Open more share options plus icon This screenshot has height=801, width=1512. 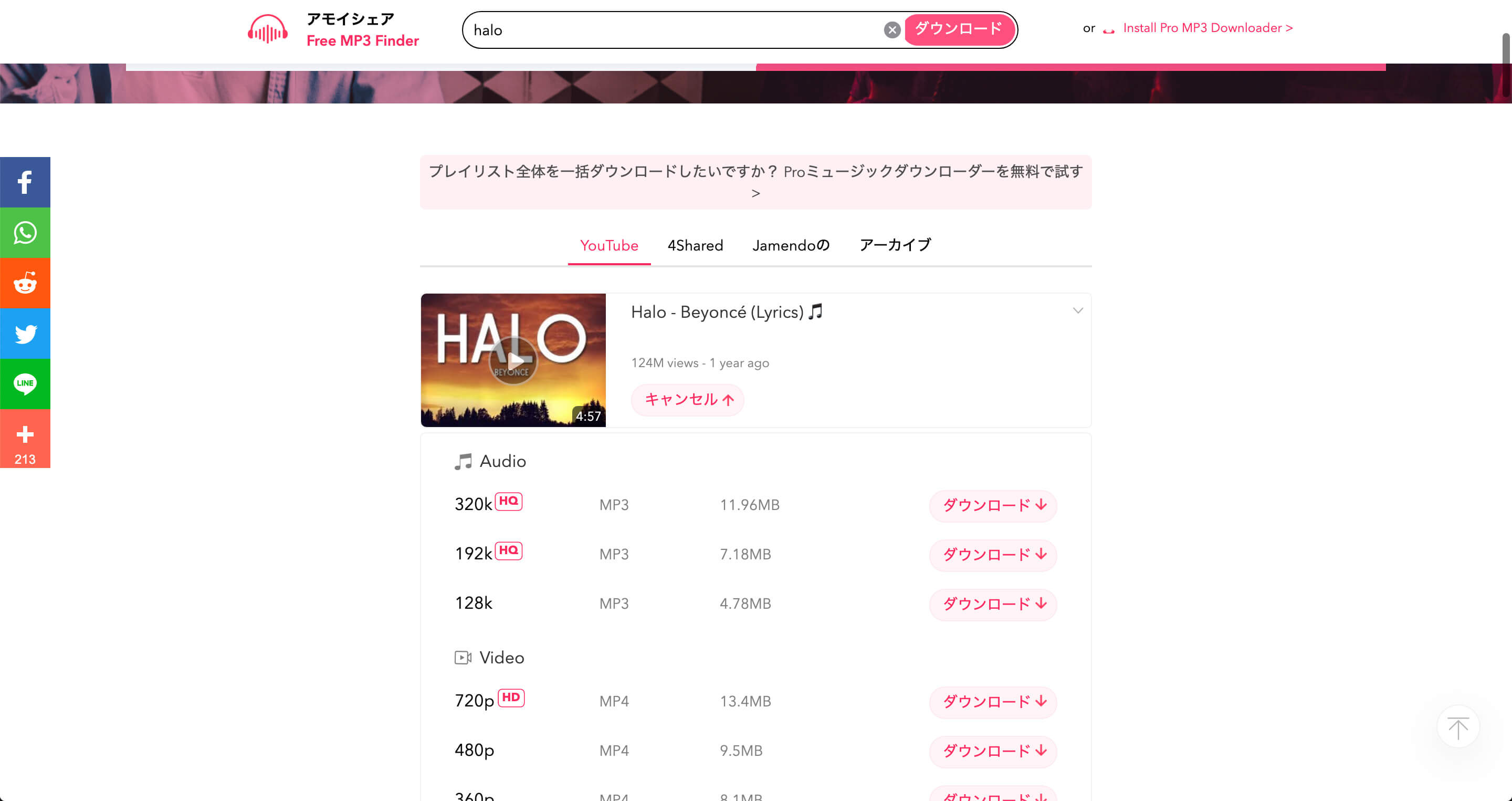point(25,439)
